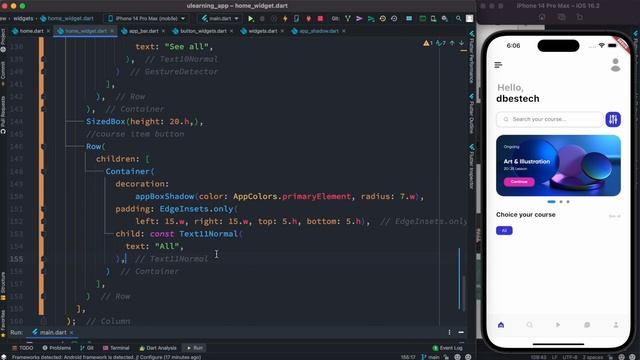Open the Structure side panel

click(x=3, y=286)
